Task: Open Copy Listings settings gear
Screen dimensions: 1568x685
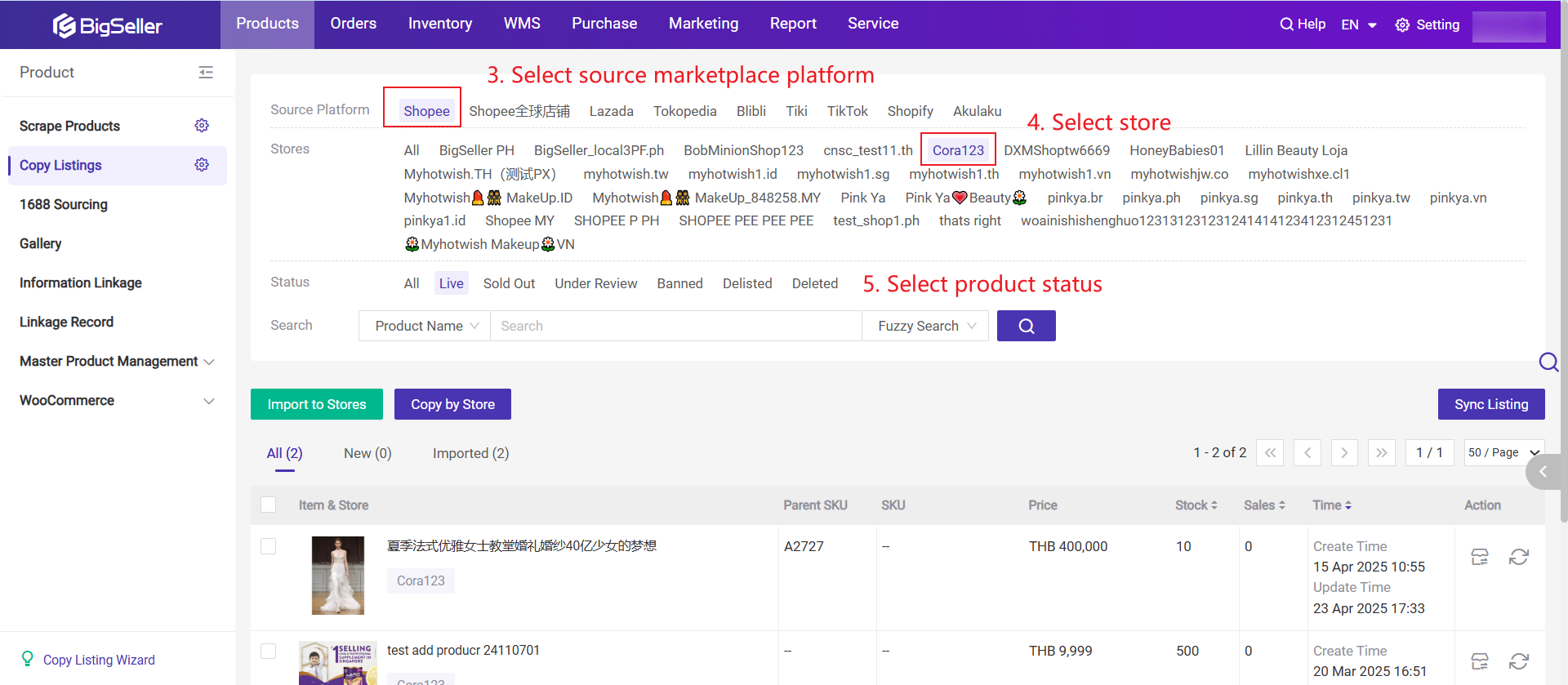Action: coord(202,165)
